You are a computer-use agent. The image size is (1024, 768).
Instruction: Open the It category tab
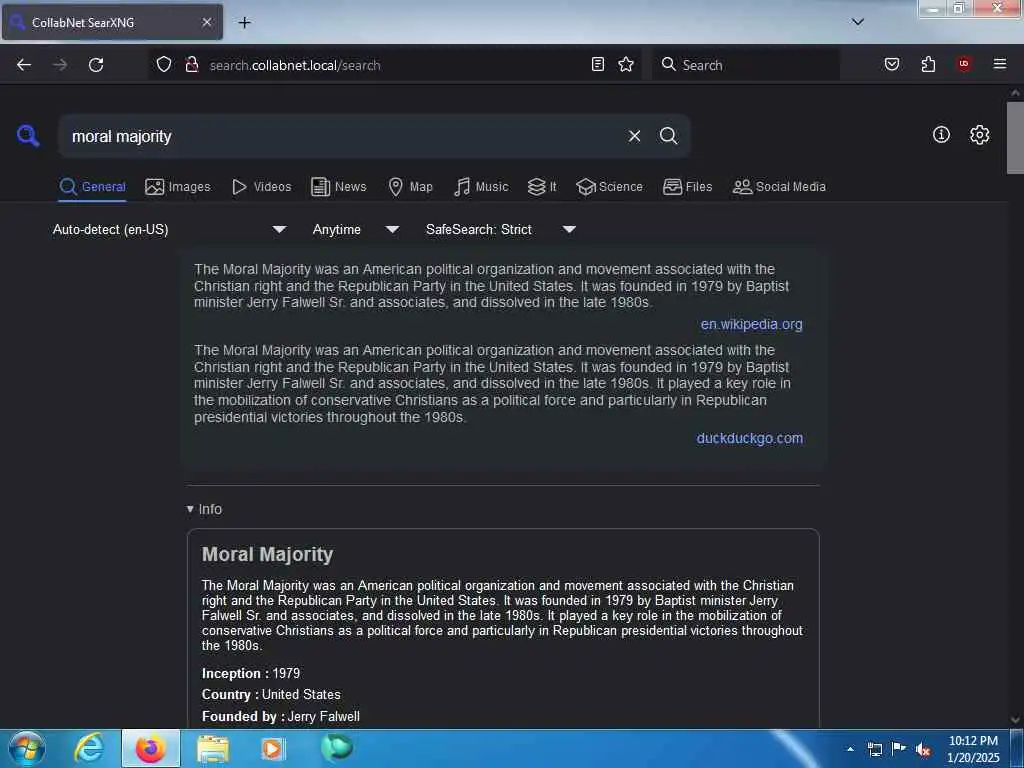[542, 187]
